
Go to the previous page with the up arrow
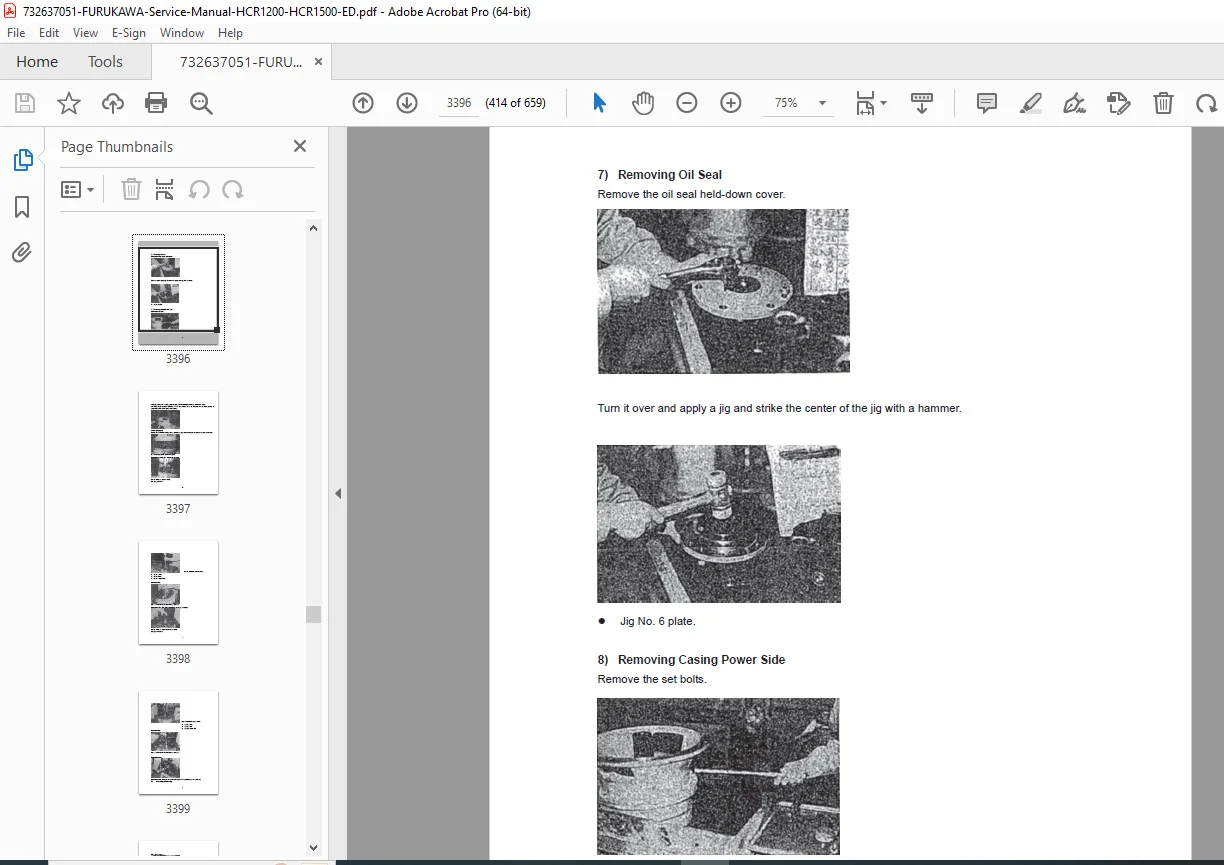363,103
